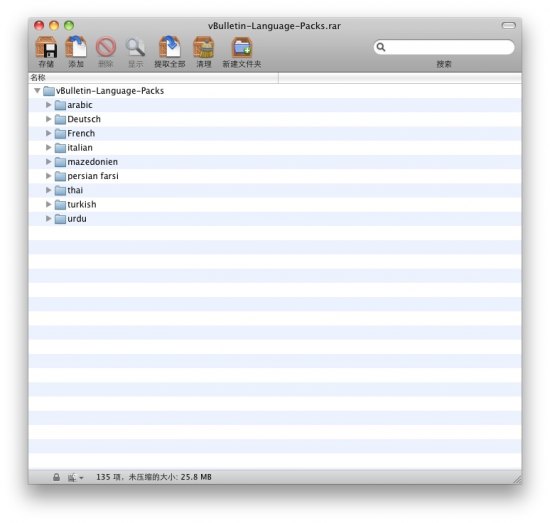Expand the italian folder
This screenshot has height=523, width=550.
[x=48, y=147]
